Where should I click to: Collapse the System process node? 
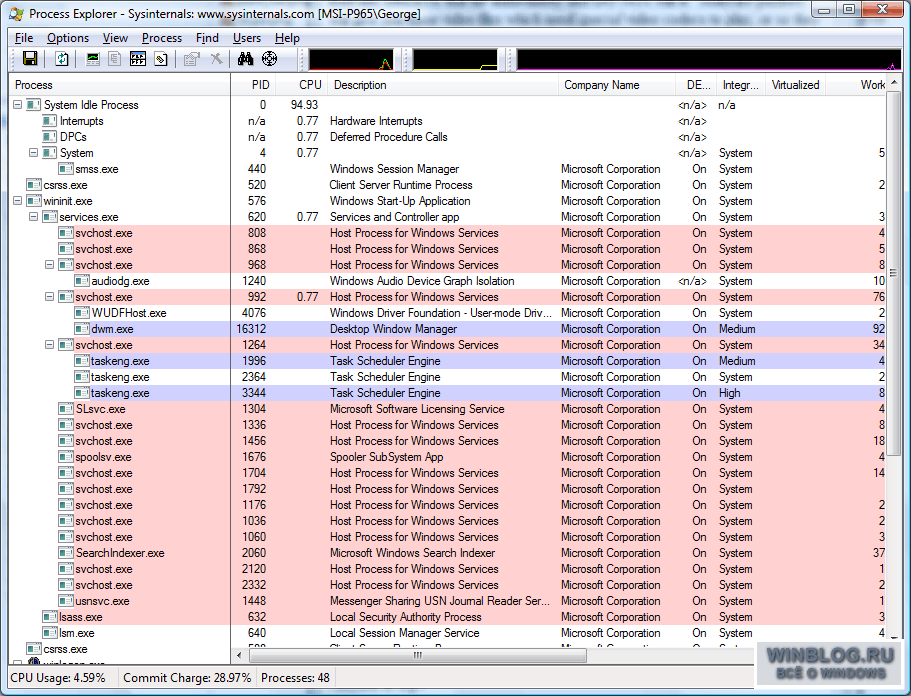(x=34, y=153)
